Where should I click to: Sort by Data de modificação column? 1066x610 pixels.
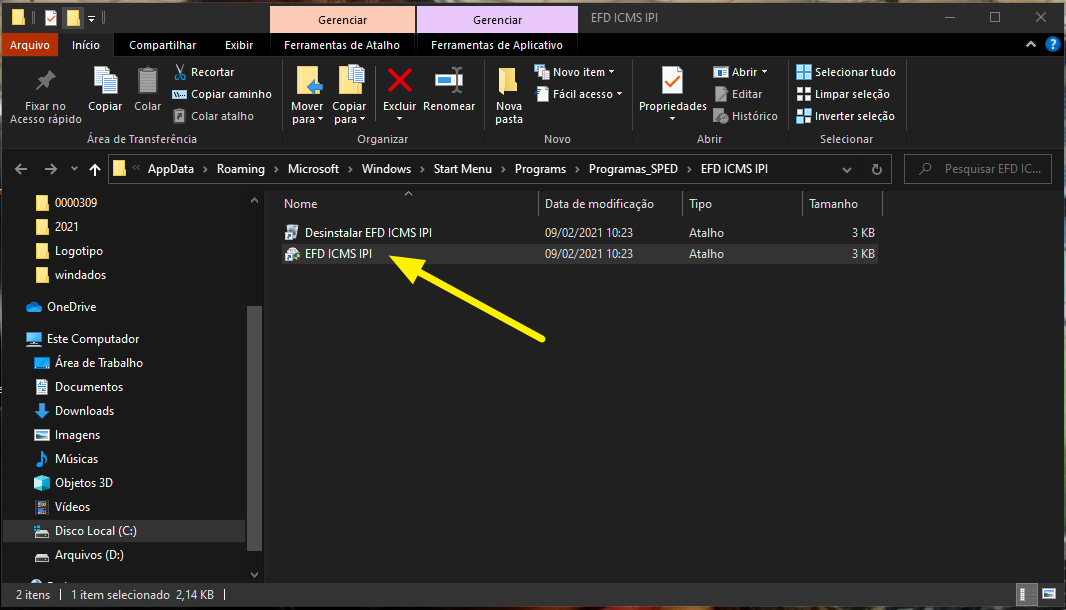[x=611, y=204]
